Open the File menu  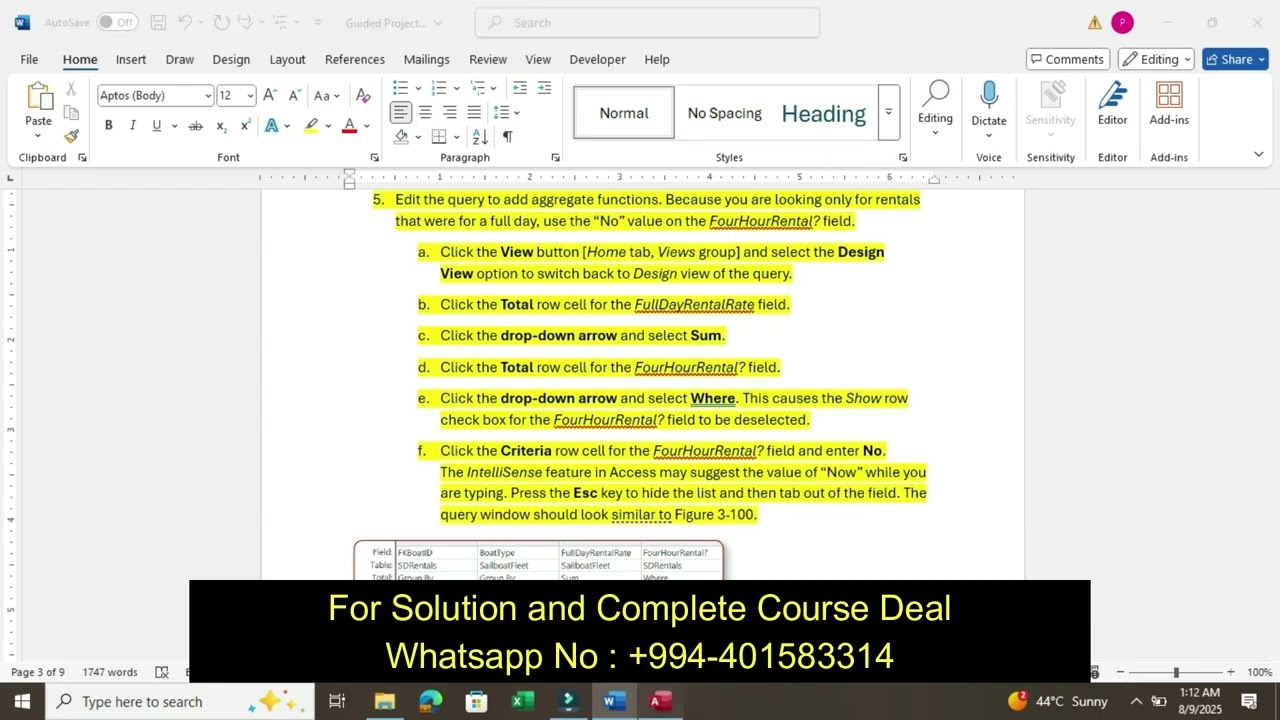point(29,59)
